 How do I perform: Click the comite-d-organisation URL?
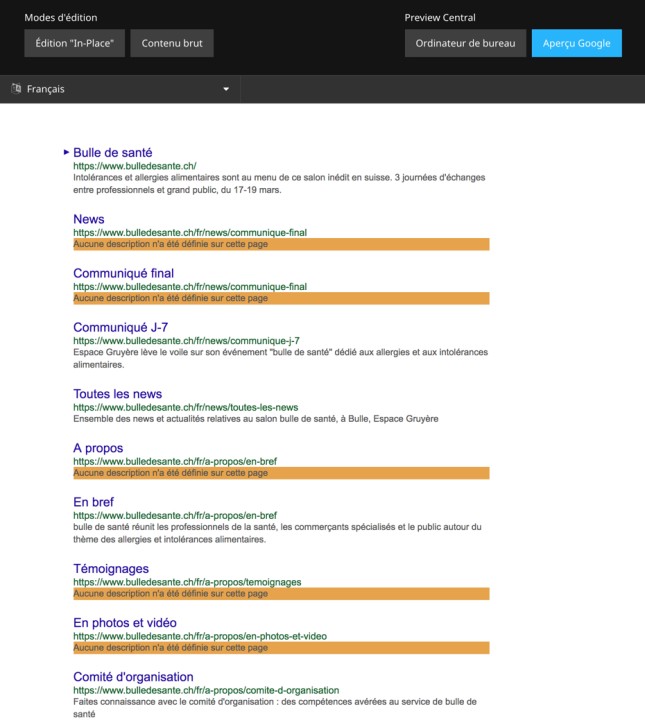206,690
